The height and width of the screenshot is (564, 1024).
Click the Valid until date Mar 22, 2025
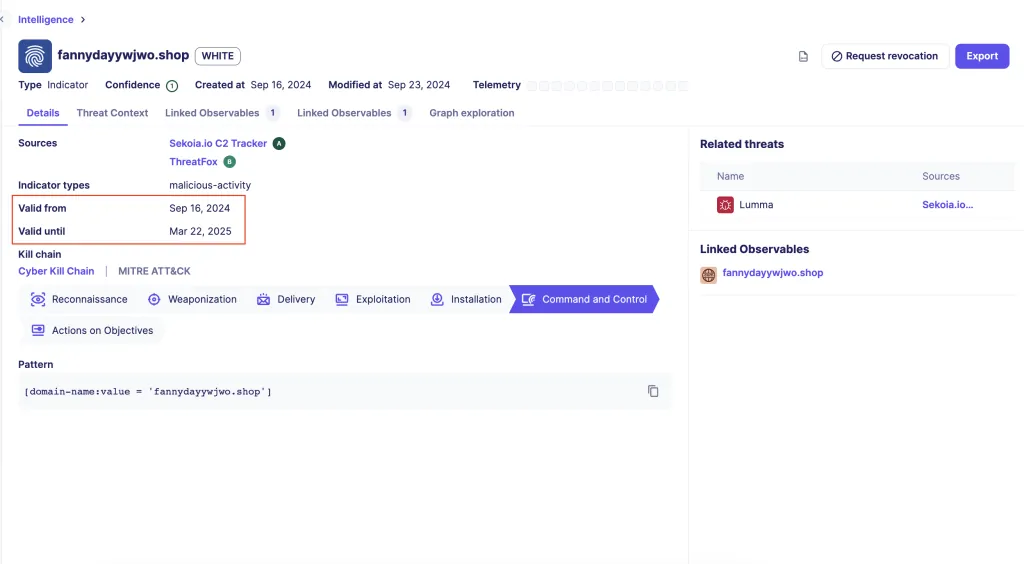(200, 231)
